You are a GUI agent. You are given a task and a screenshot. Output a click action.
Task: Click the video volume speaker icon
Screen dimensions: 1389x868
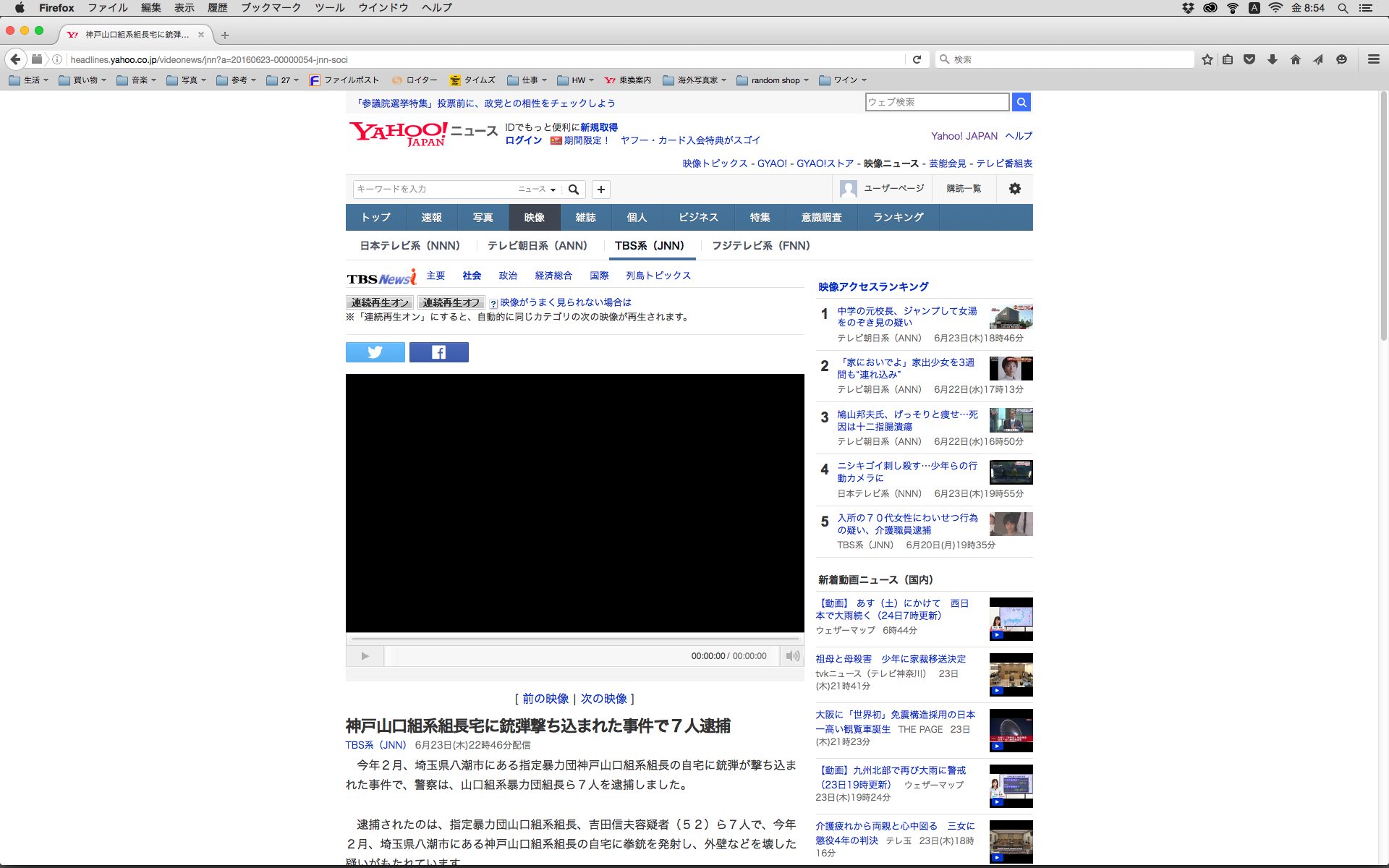[793, 656]
